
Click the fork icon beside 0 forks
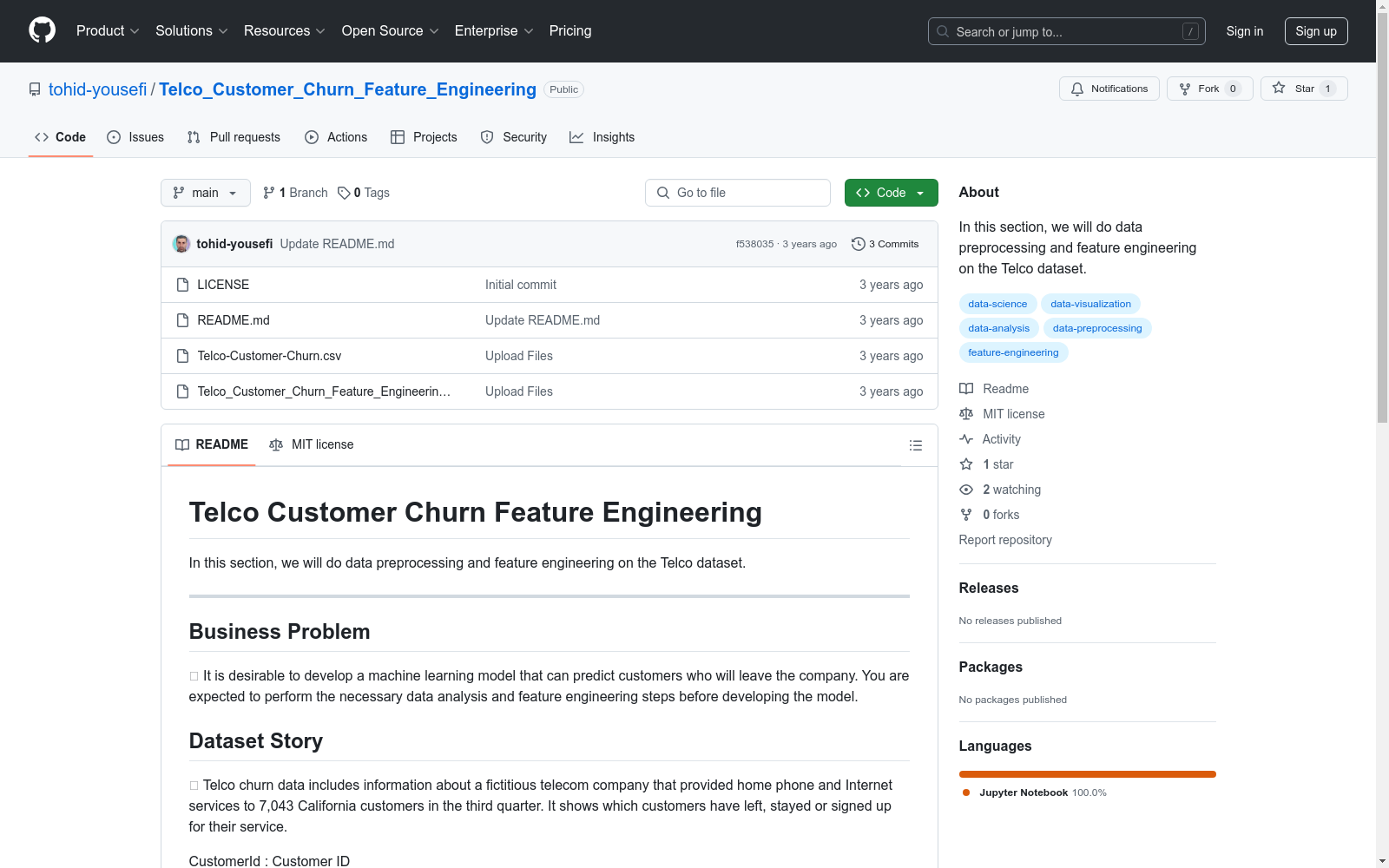pyautogui.click(x=966, y=515)
